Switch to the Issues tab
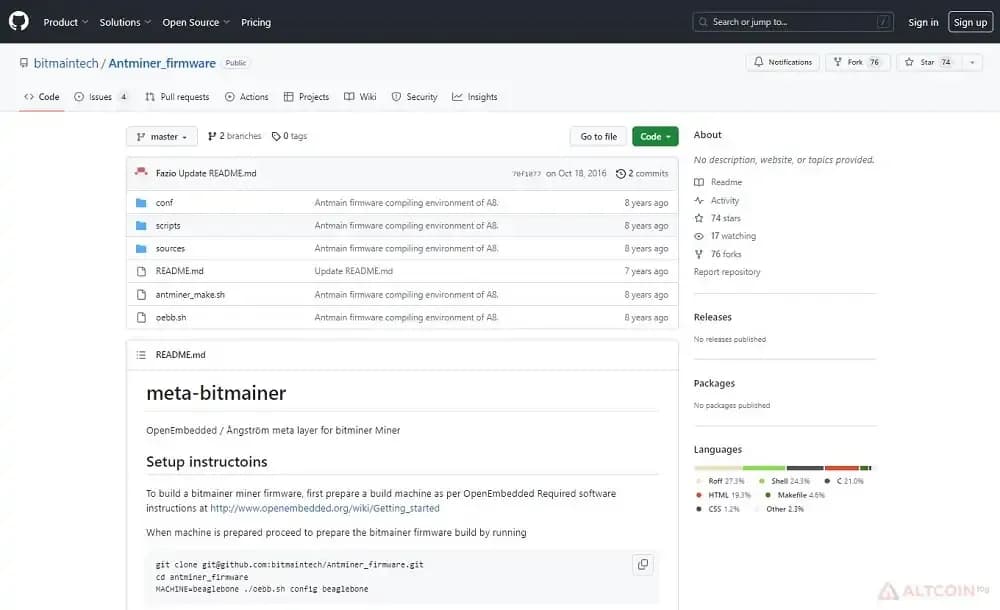This screenshot has width=1000, height=610. tap(101, 97)
